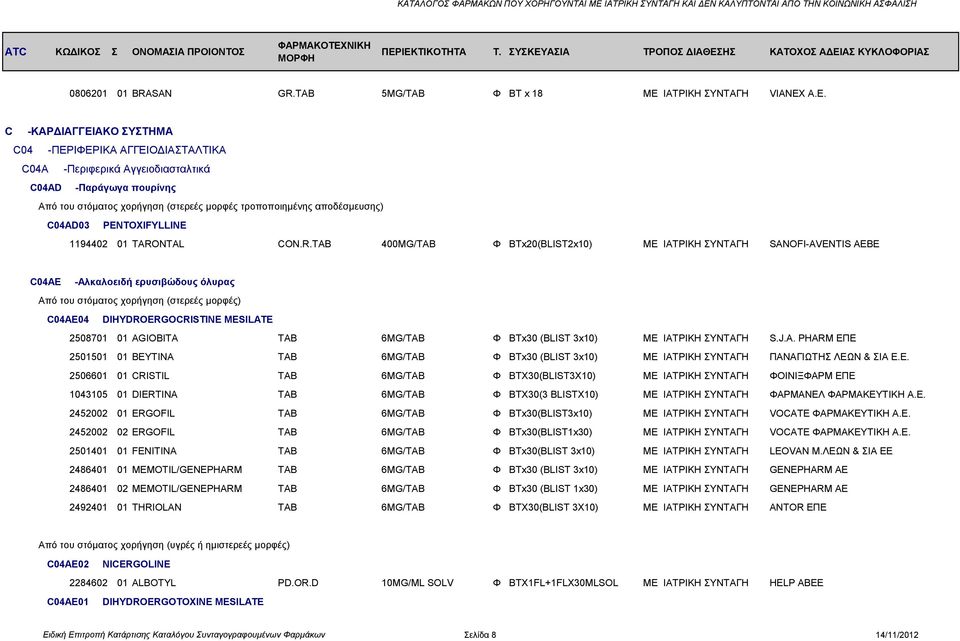Click the DIERTINA product name
The image size is (960, 641).
pyautogui.click(x=154, y=394)
